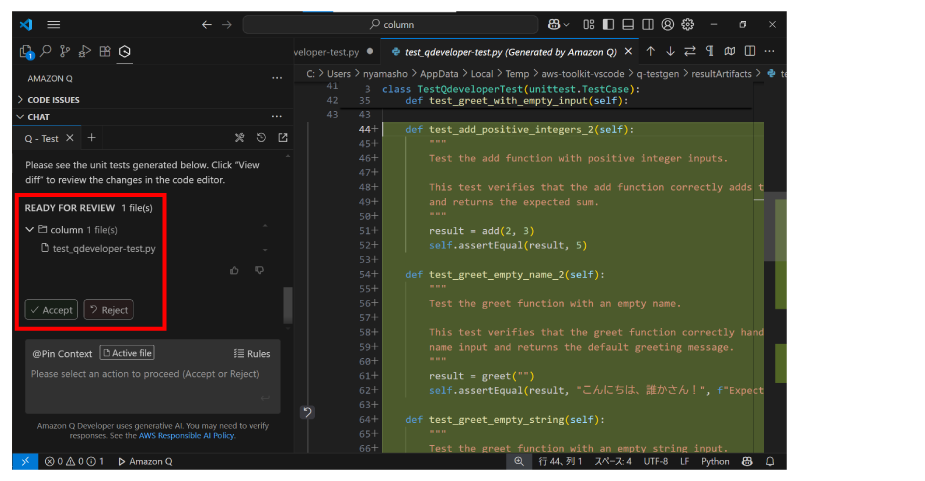Viewport: 925px width, 481px height.
Task: Change the UTF-8 file encoding
Action: [655, 462]
